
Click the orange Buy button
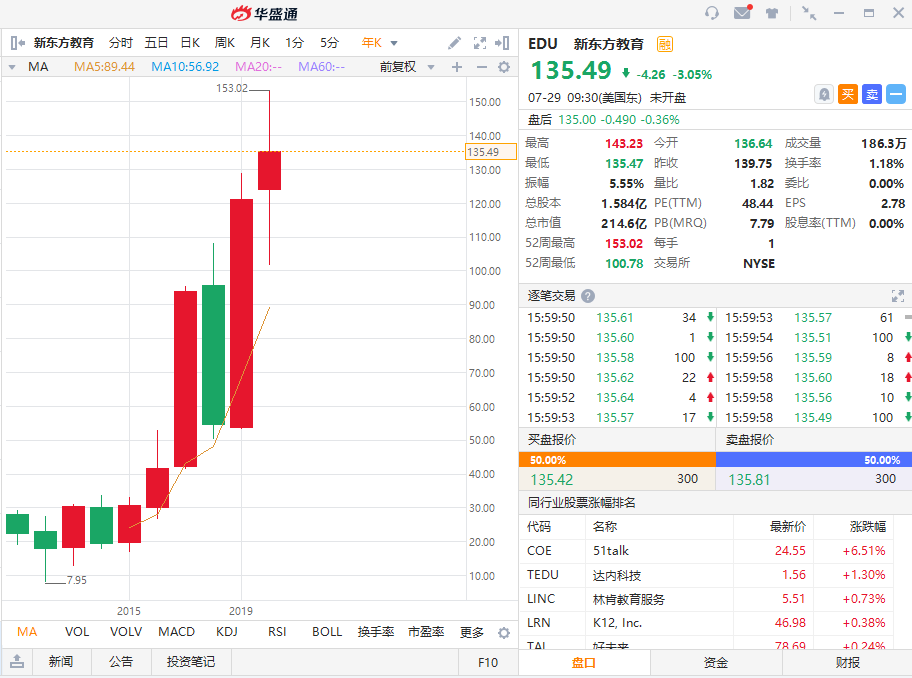[848, 94]
